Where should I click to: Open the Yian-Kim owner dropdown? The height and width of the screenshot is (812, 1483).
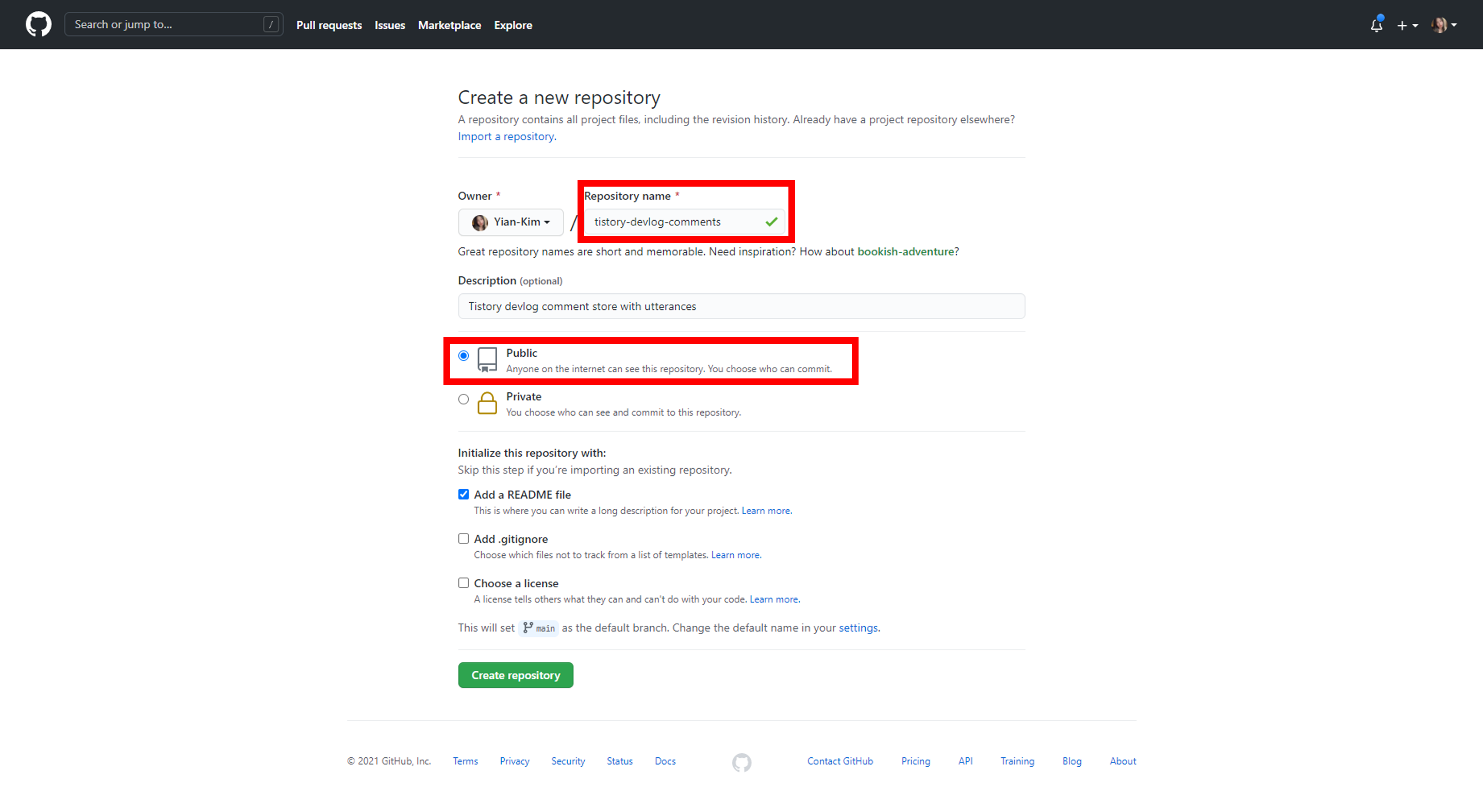510,222
